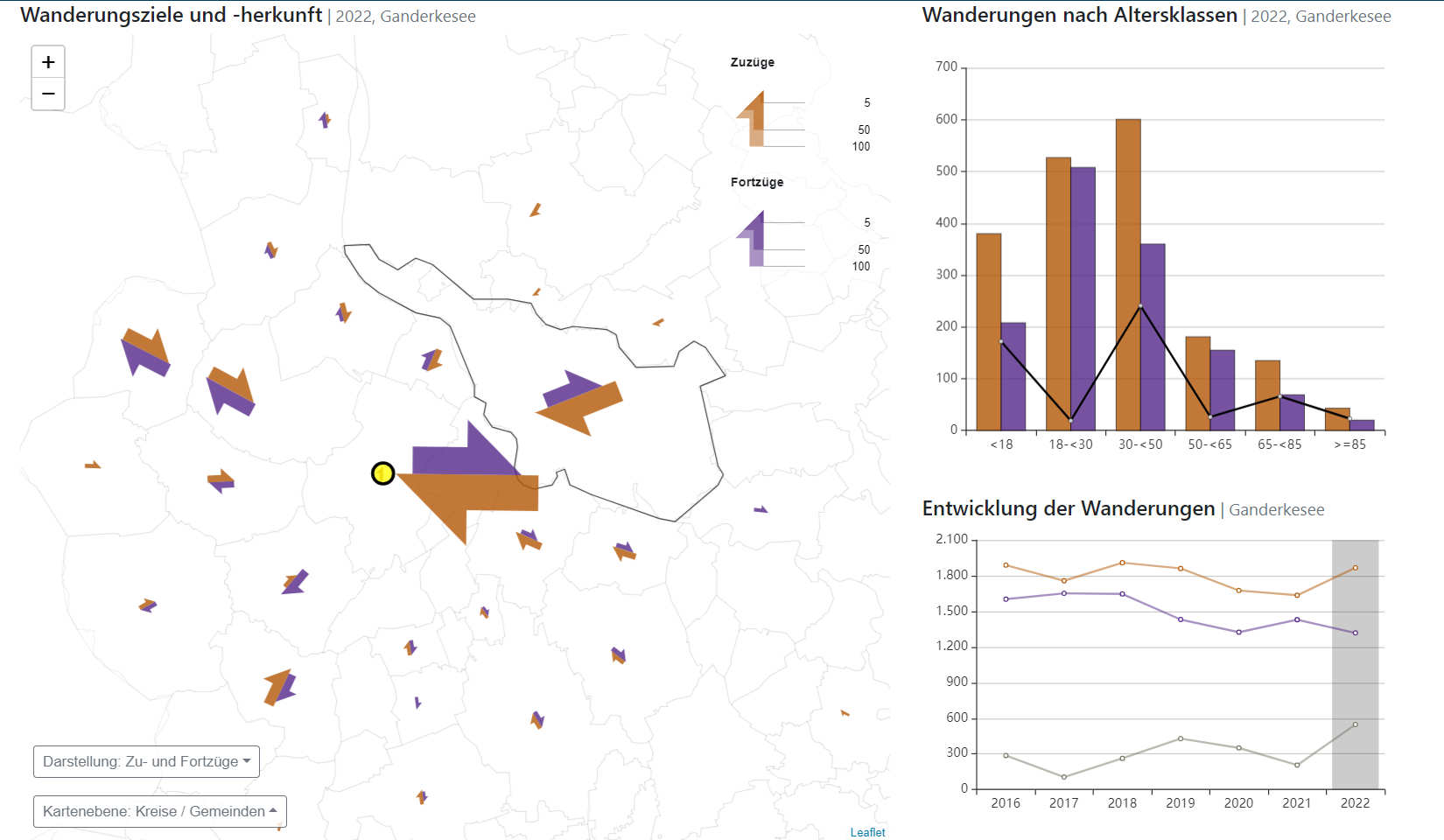Click the orange bar for age 30-<50
This screenshot has height=840, width=1444.
(1128, 275)
